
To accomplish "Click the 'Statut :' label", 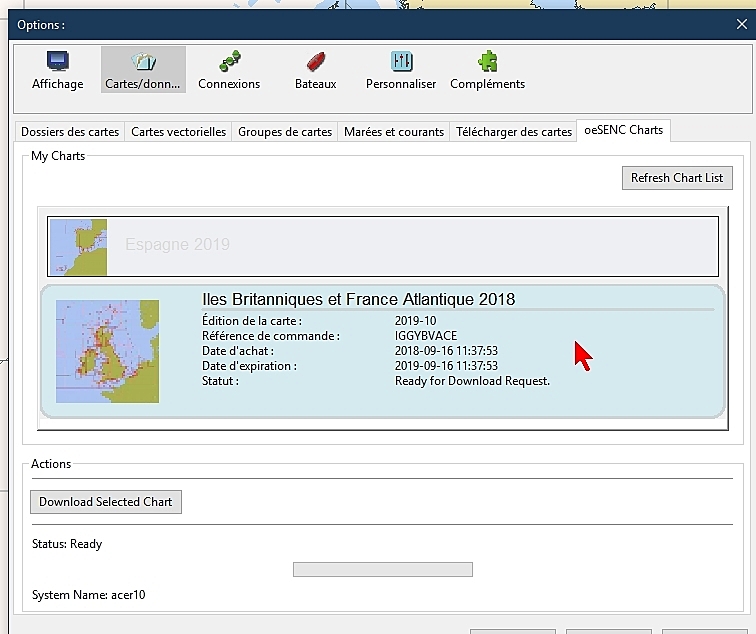I will pos(220,381).
